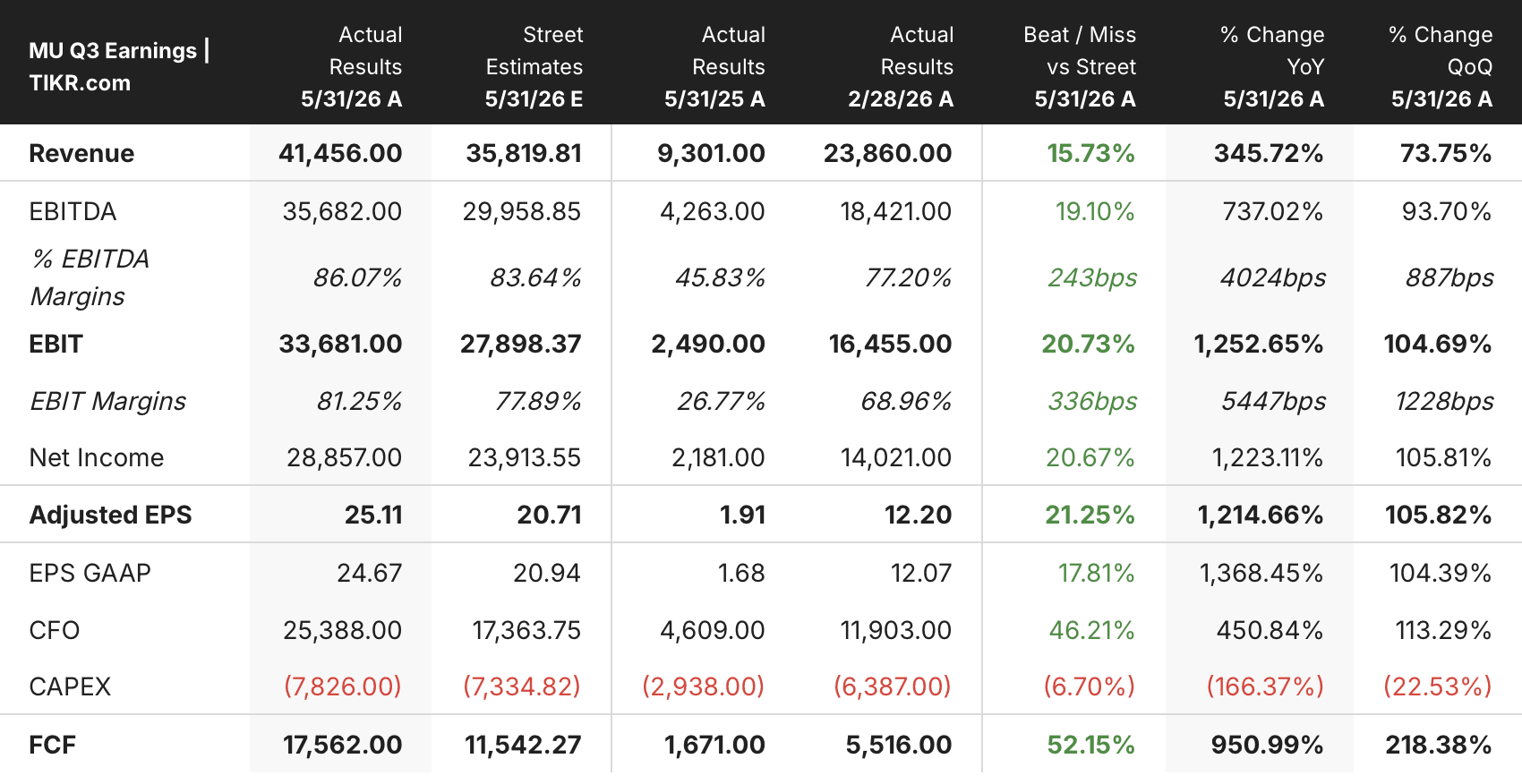Click the EBITDA margin beat 243bps
This screenshot has width=1522, height=784.
pyautogui.click(x=1092, y=277)
